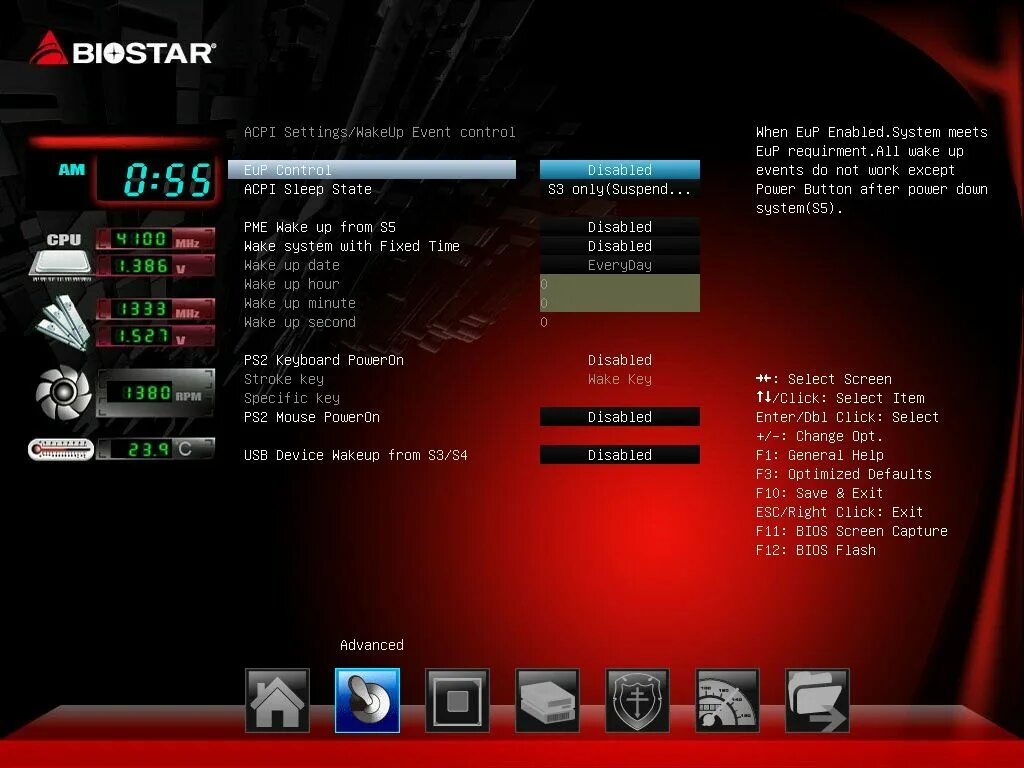
Task: Click the memory 1333 MHz readout
Action: tap(155, 309)
